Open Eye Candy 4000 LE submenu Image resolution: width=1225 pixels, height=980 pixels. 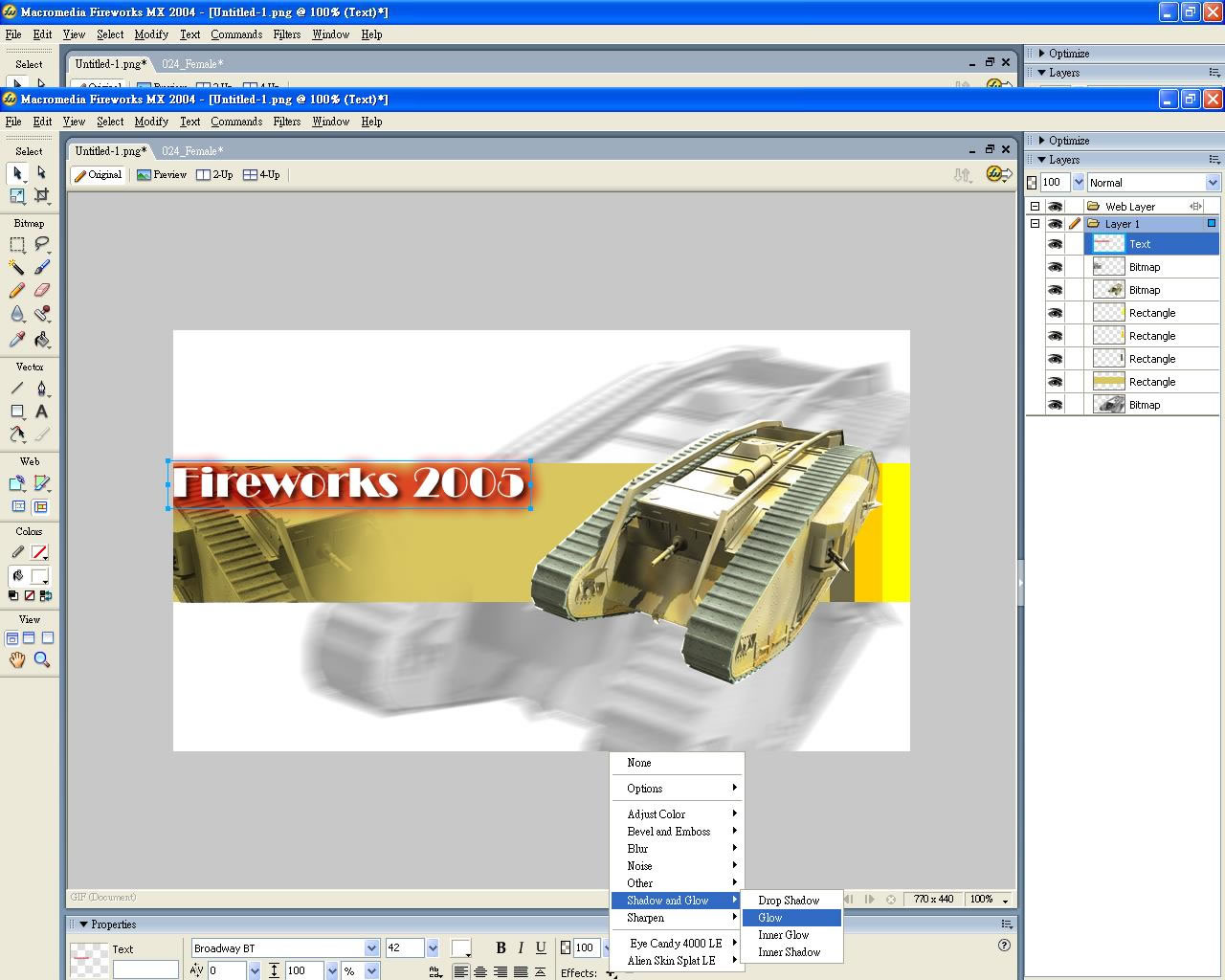point(678,944)
